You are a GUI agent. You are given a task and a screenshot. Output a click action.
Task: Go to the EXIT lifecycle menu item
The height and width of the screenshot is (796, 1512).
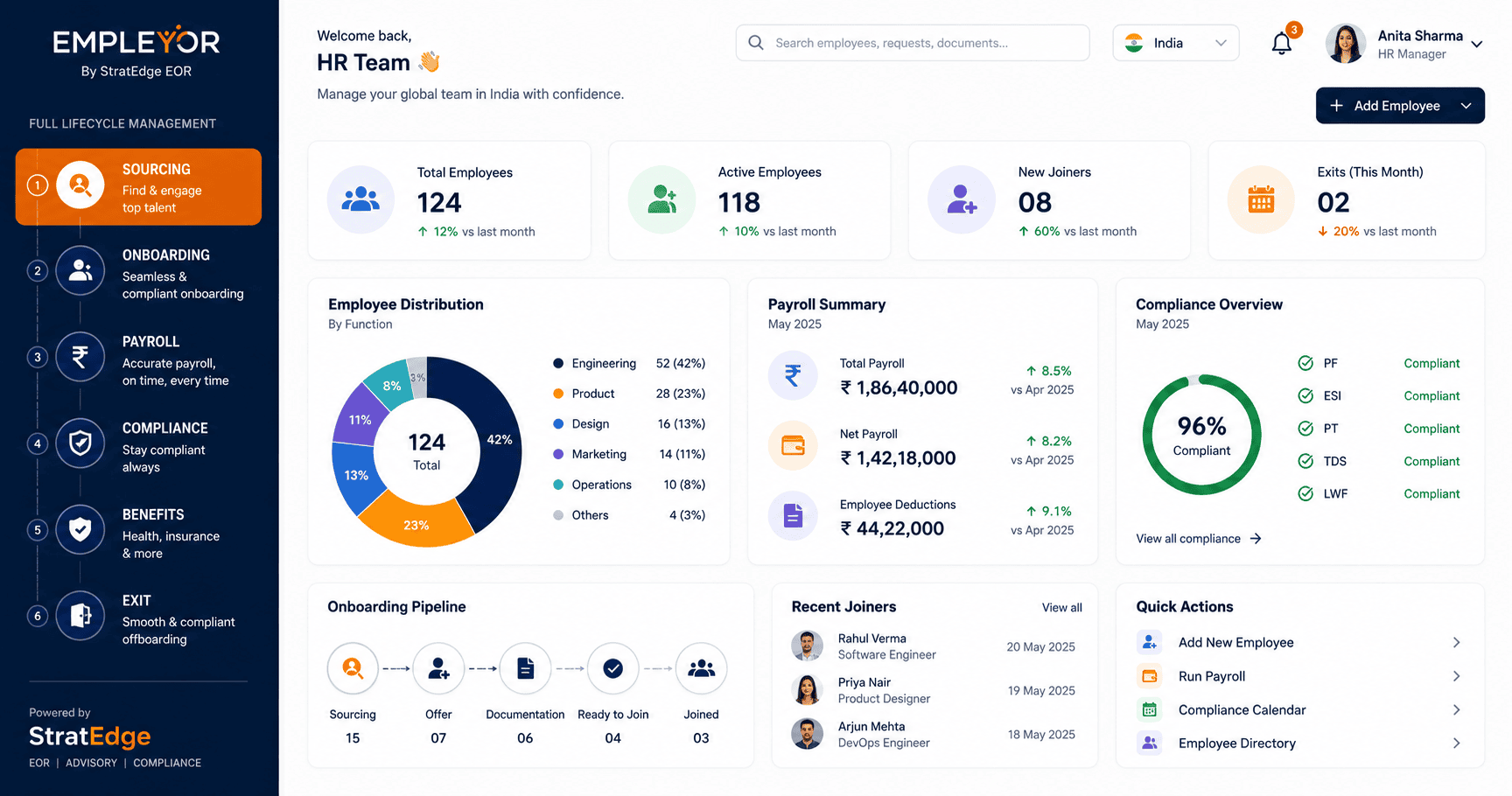[138, 618]
